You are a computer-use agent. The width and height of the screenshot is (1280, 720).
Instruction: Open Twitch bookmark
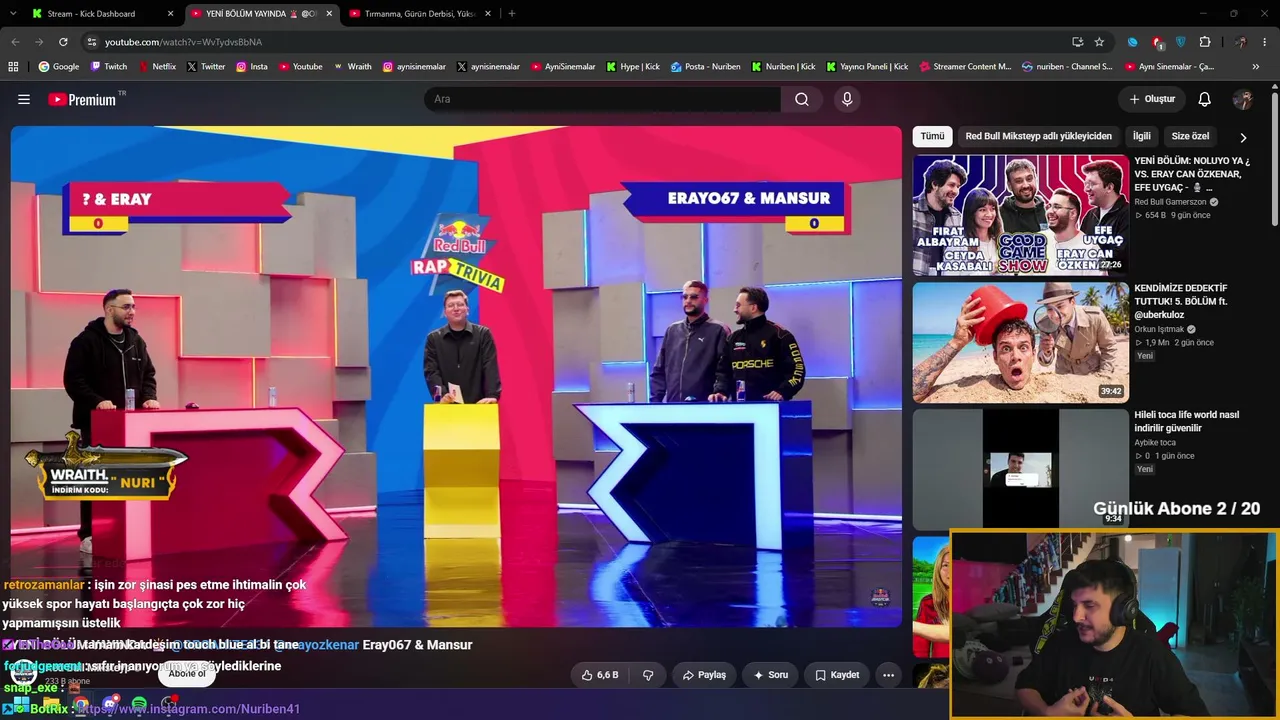[109, 67]
